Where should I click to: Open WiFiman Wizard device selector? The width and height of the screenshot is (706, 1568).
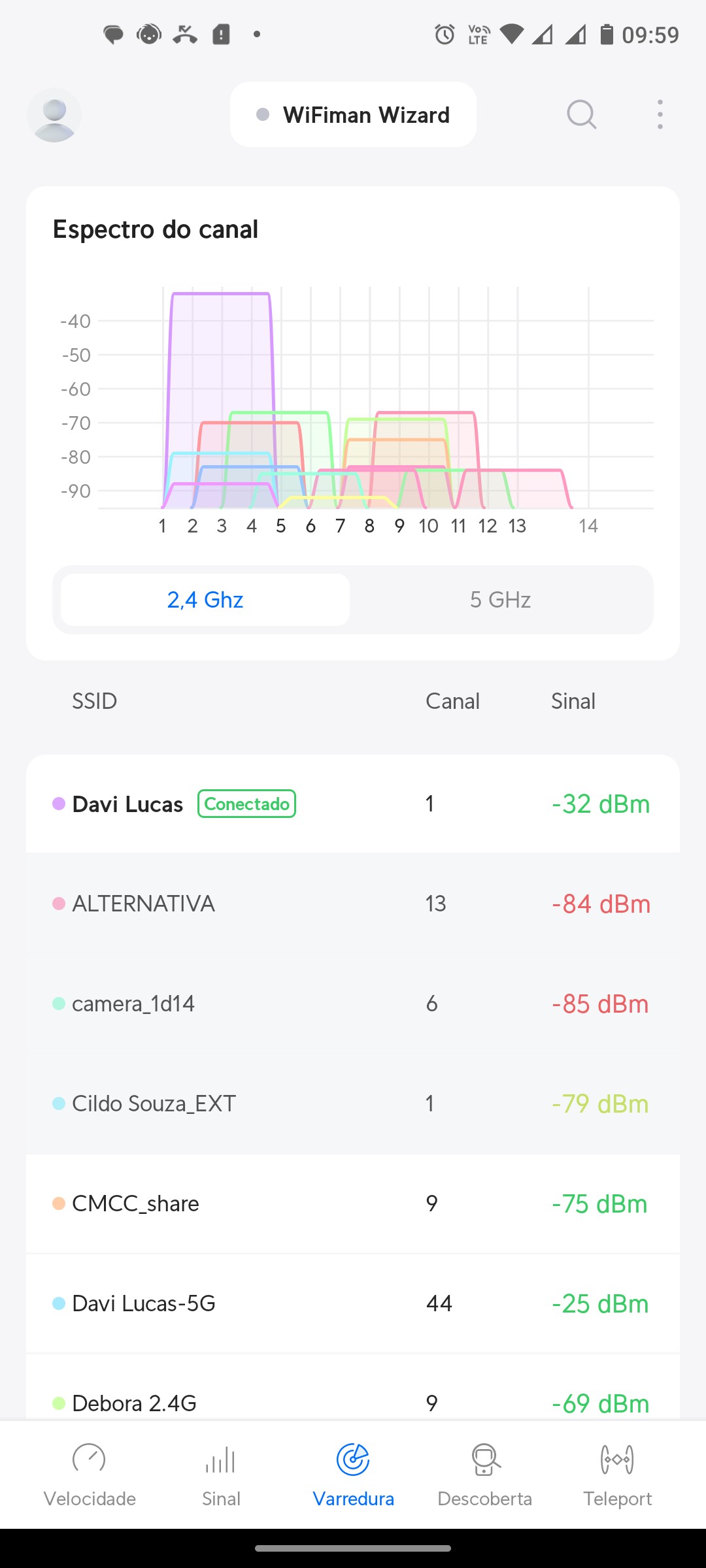[353, 115]
